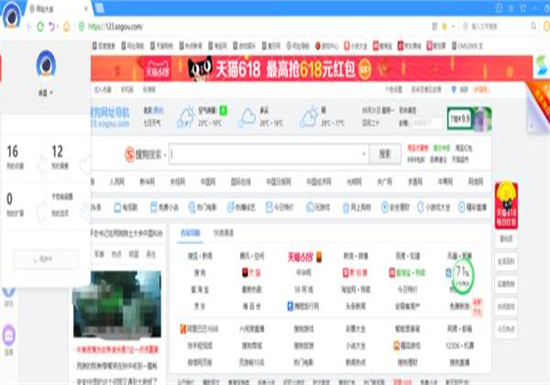This screenshot has height=385, width=550.
Task: Go back with the back arrow button
Action: [29, 27]
